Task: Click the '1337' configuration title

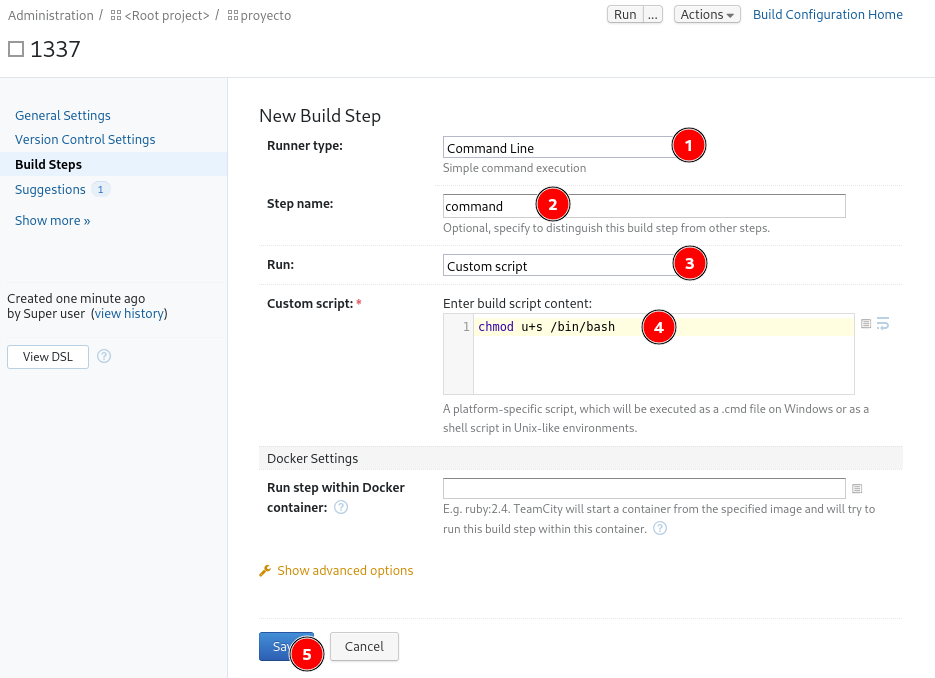Action: point(55,49)
